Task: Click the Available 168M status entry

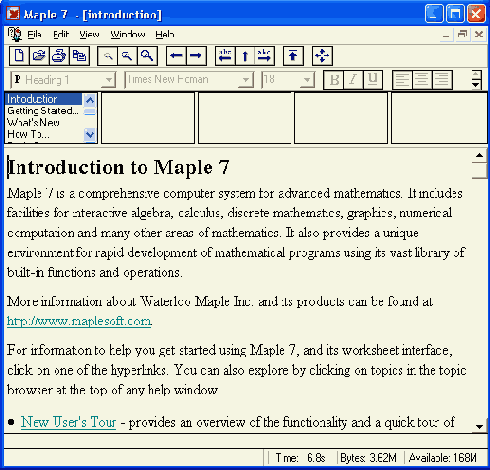Action: tap(443, 458)
